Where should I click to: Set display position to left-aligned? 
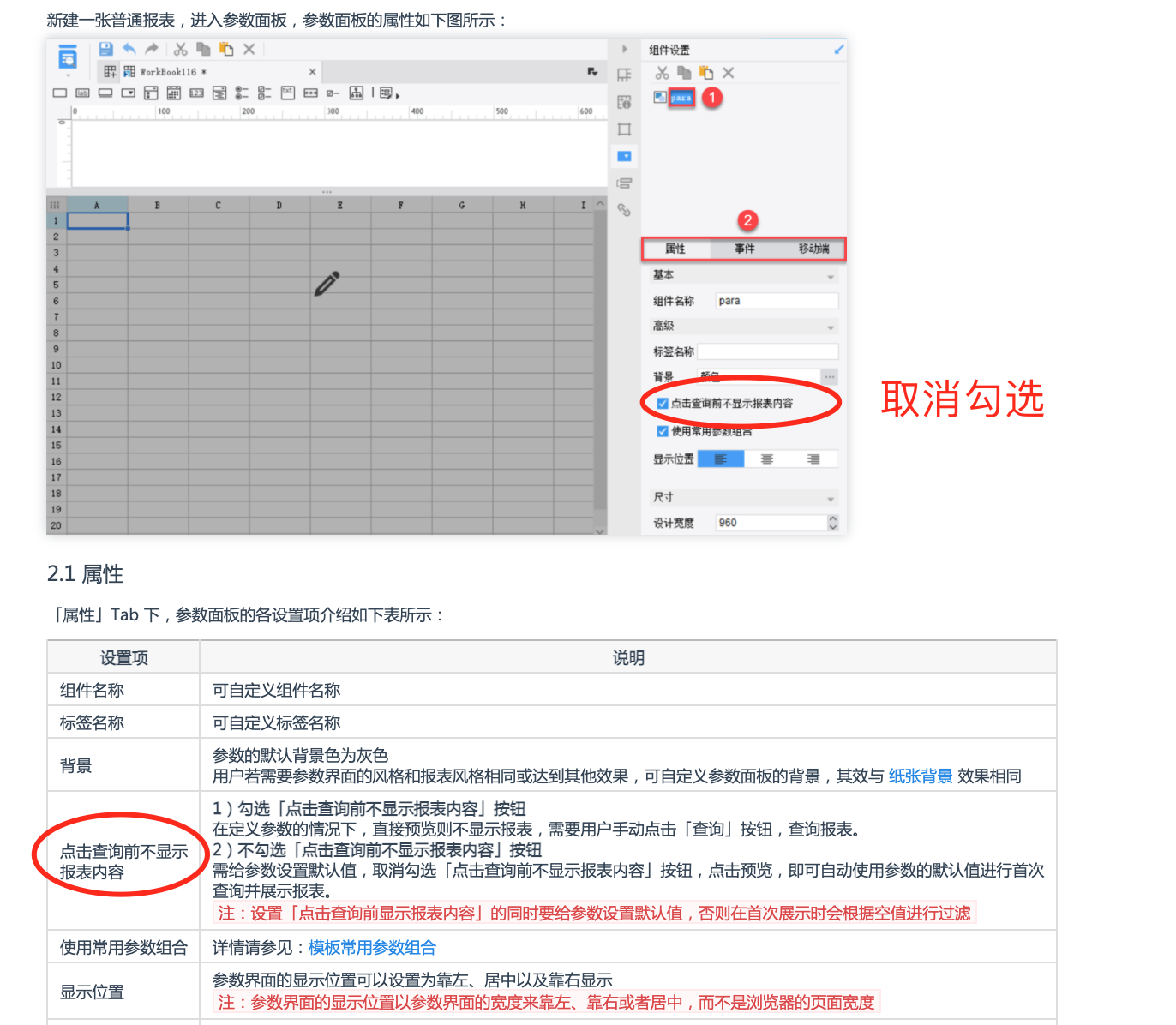(721, 459)
